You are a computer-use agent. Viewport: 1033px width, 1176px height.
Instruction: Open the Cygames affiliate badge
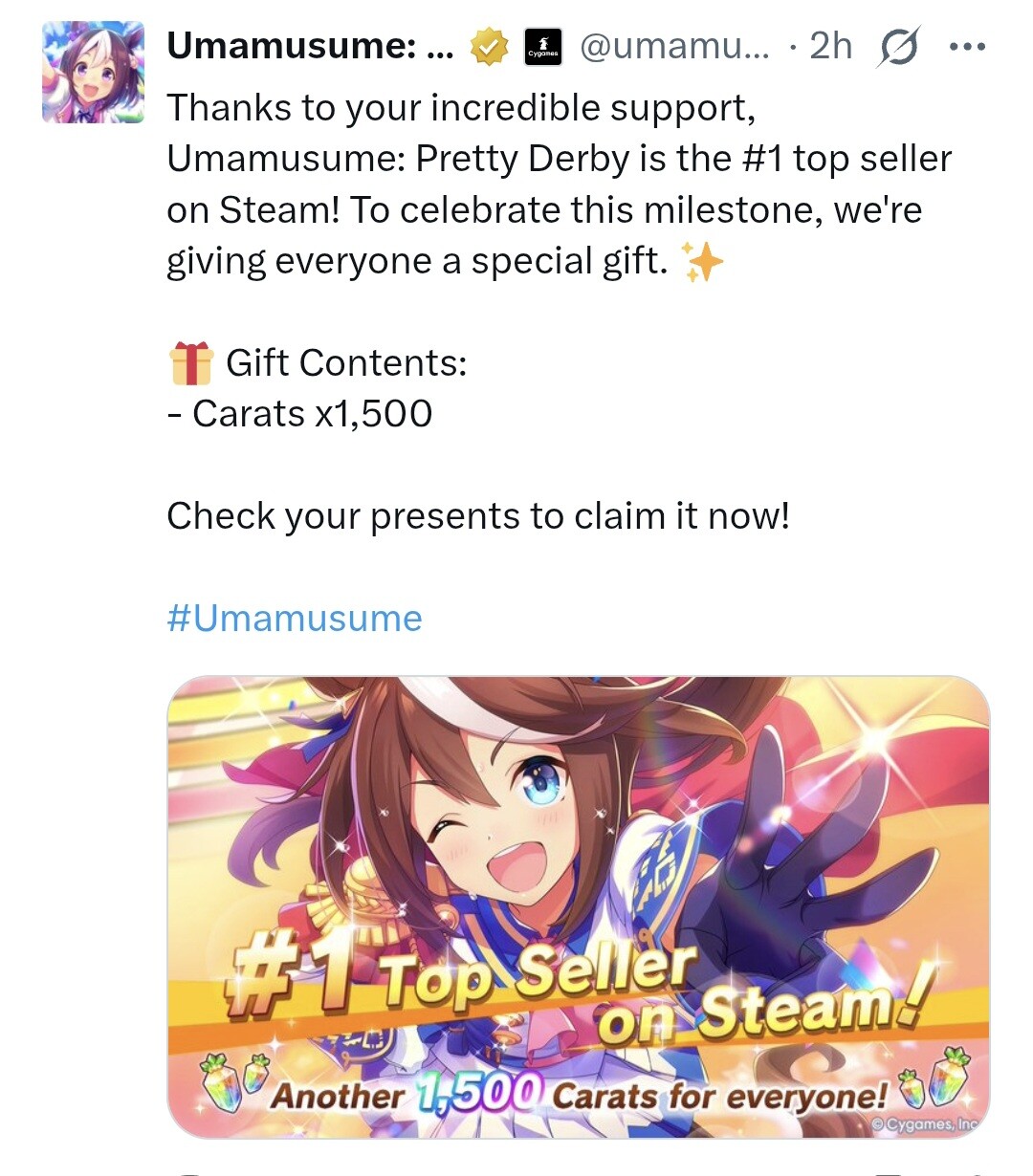[543, 46]
